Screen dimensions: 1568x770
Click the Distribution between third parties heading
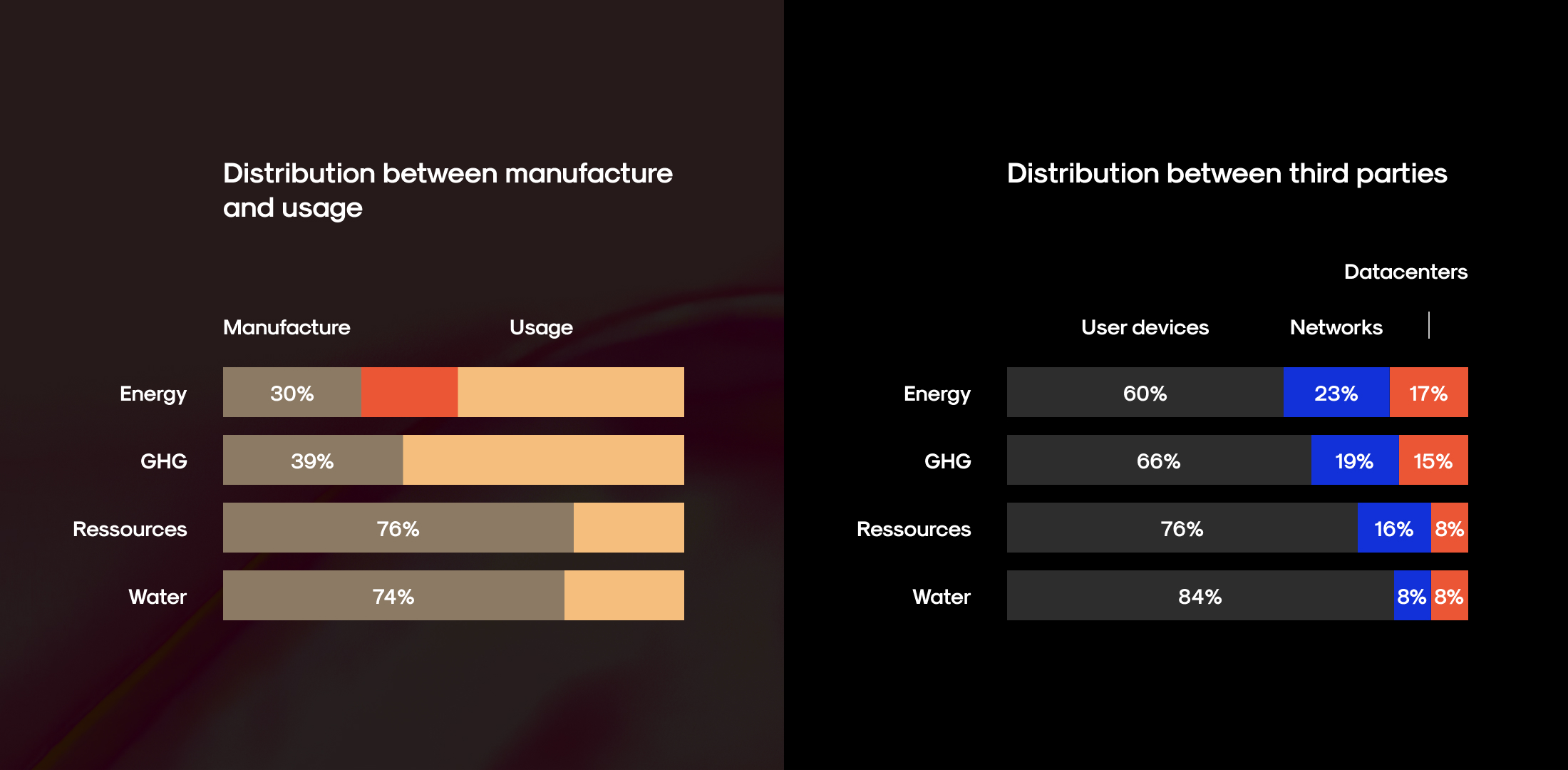point(1227,174)
